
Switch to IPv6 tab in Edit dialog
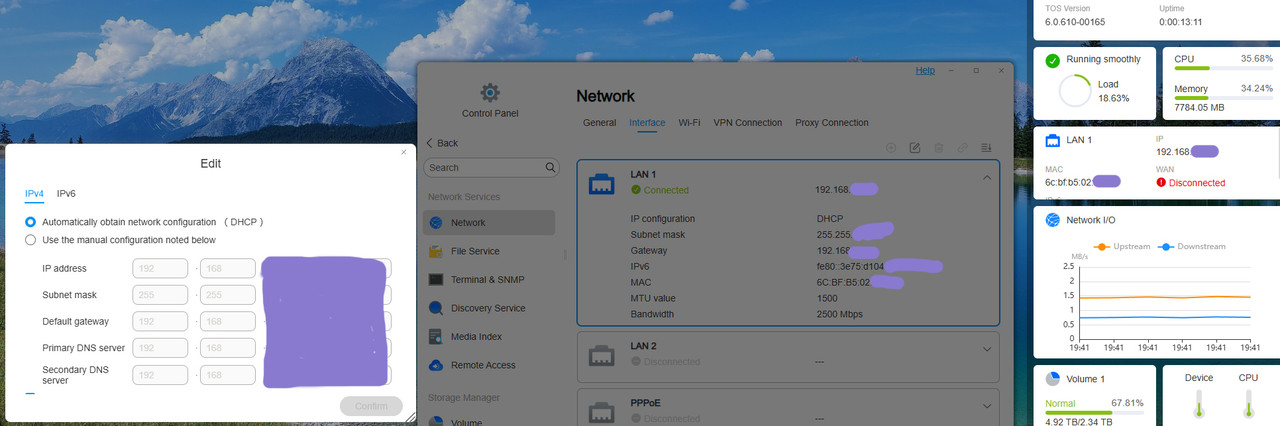[66, 193]
